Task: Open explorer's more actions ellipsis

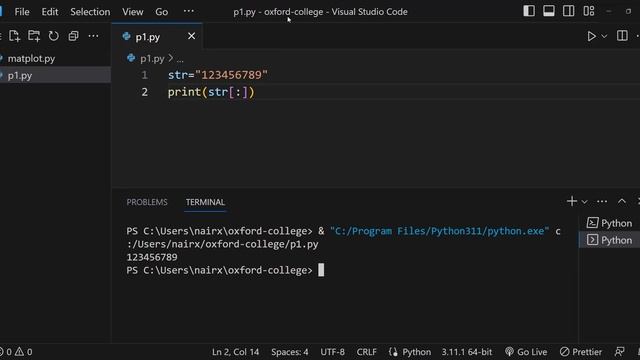Action: pos(93,36)
